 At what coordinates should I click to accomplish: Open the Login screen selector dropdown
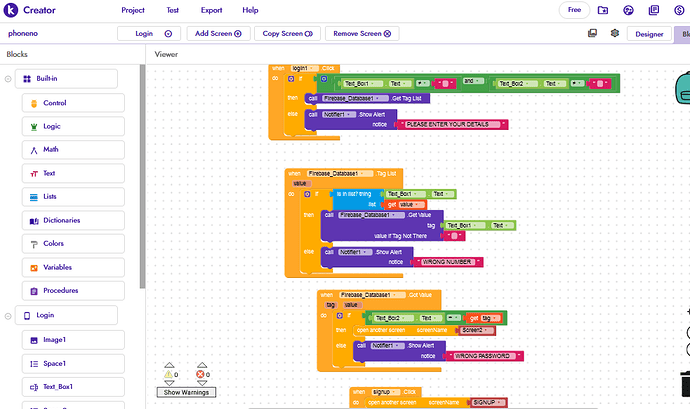click(x=150, y=33)
